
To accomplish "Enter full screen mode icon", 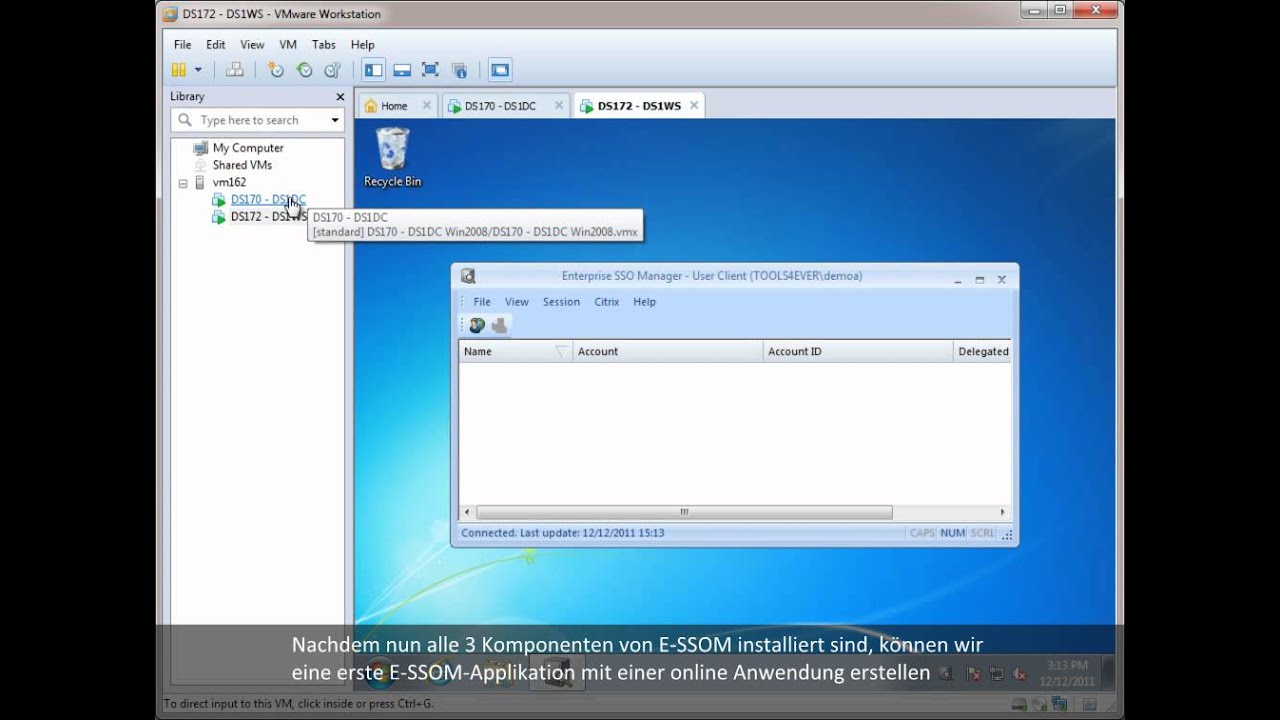I will pos(430,70).
